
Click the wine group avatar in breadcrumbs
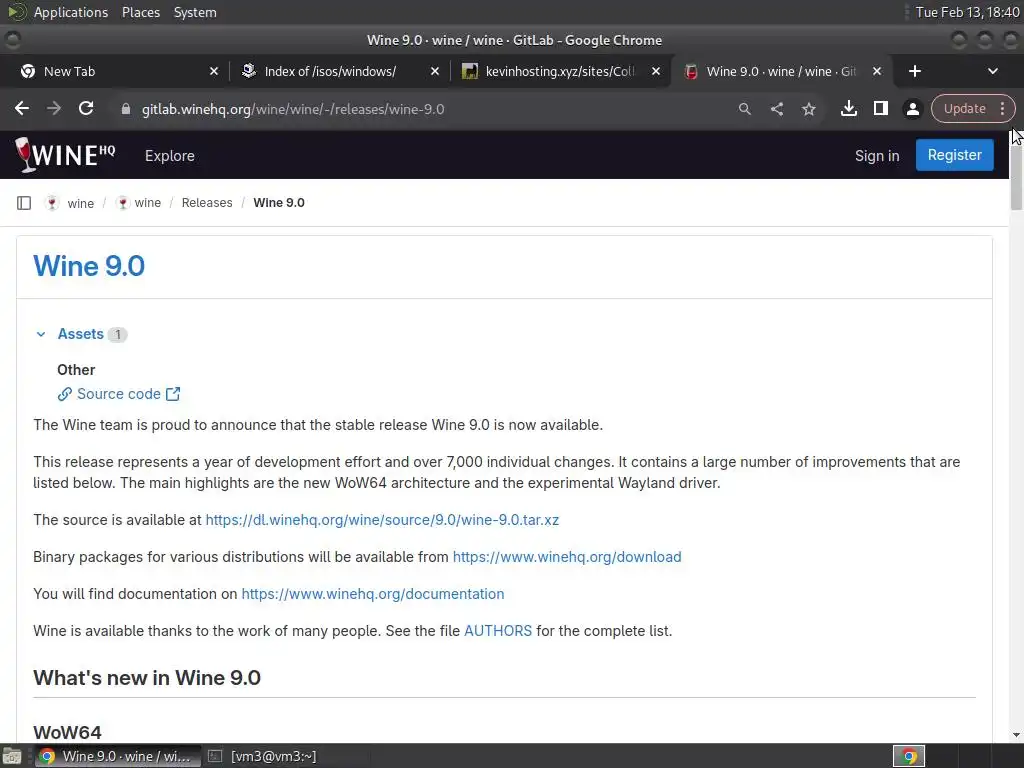pyautogui.click(x=52, y=203)
